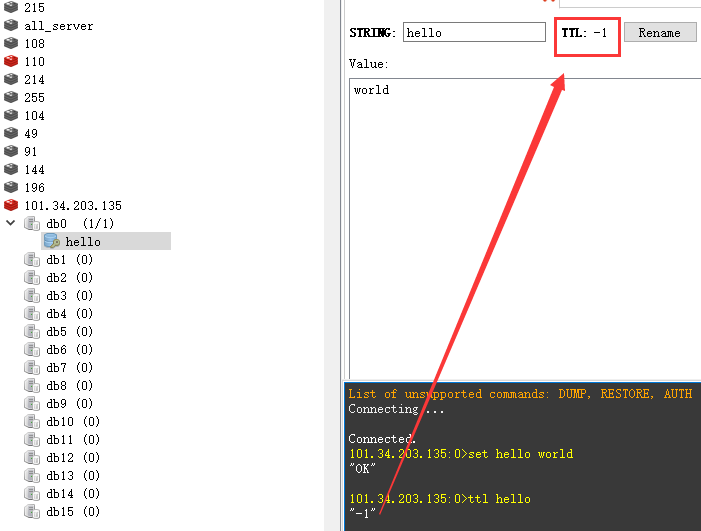
Task: Click the all_server connection icon
Action: tap(11, 26)
